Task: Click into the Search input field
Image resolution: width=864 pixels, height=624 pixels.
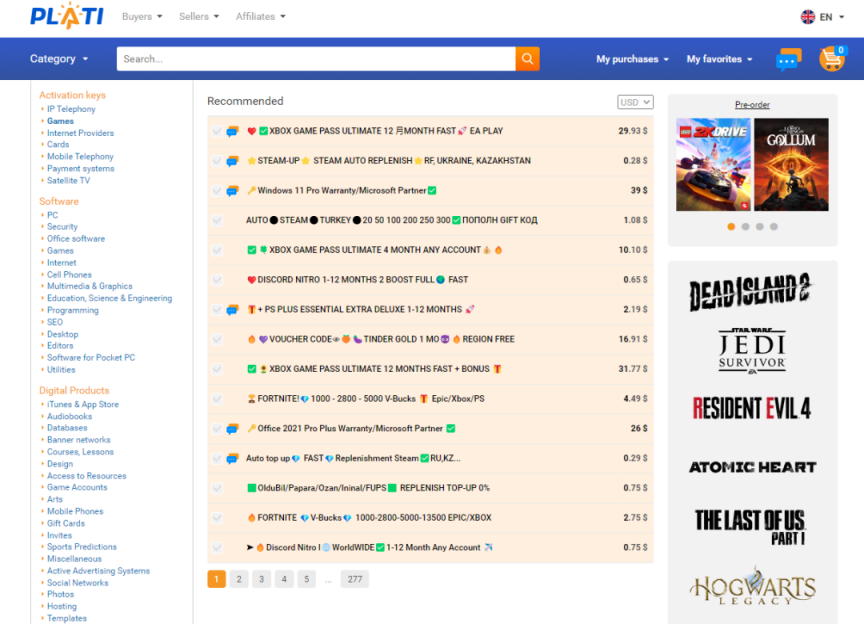Action: pos(316,59)
